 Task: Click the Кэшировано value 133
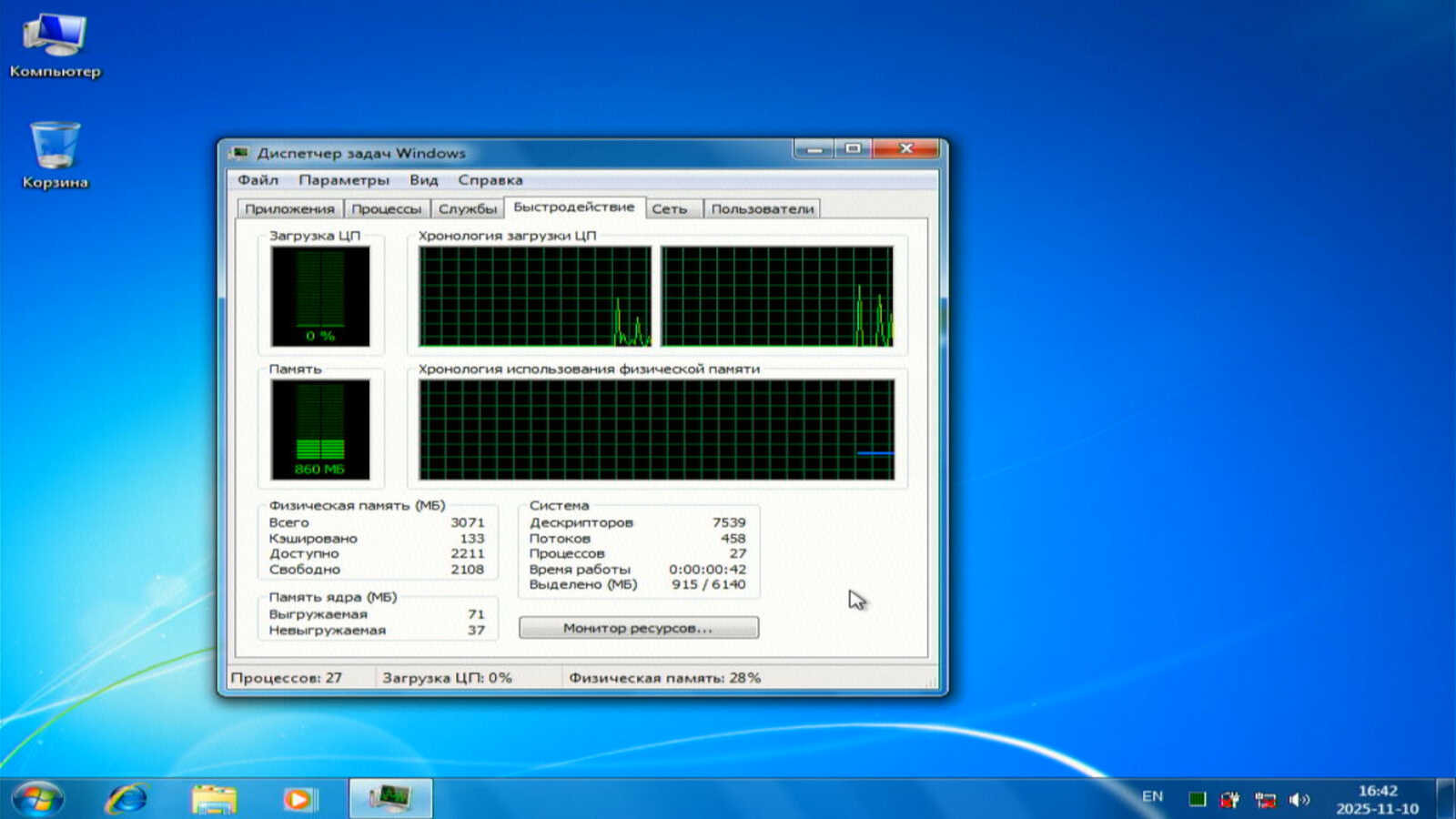coord(472,538)
